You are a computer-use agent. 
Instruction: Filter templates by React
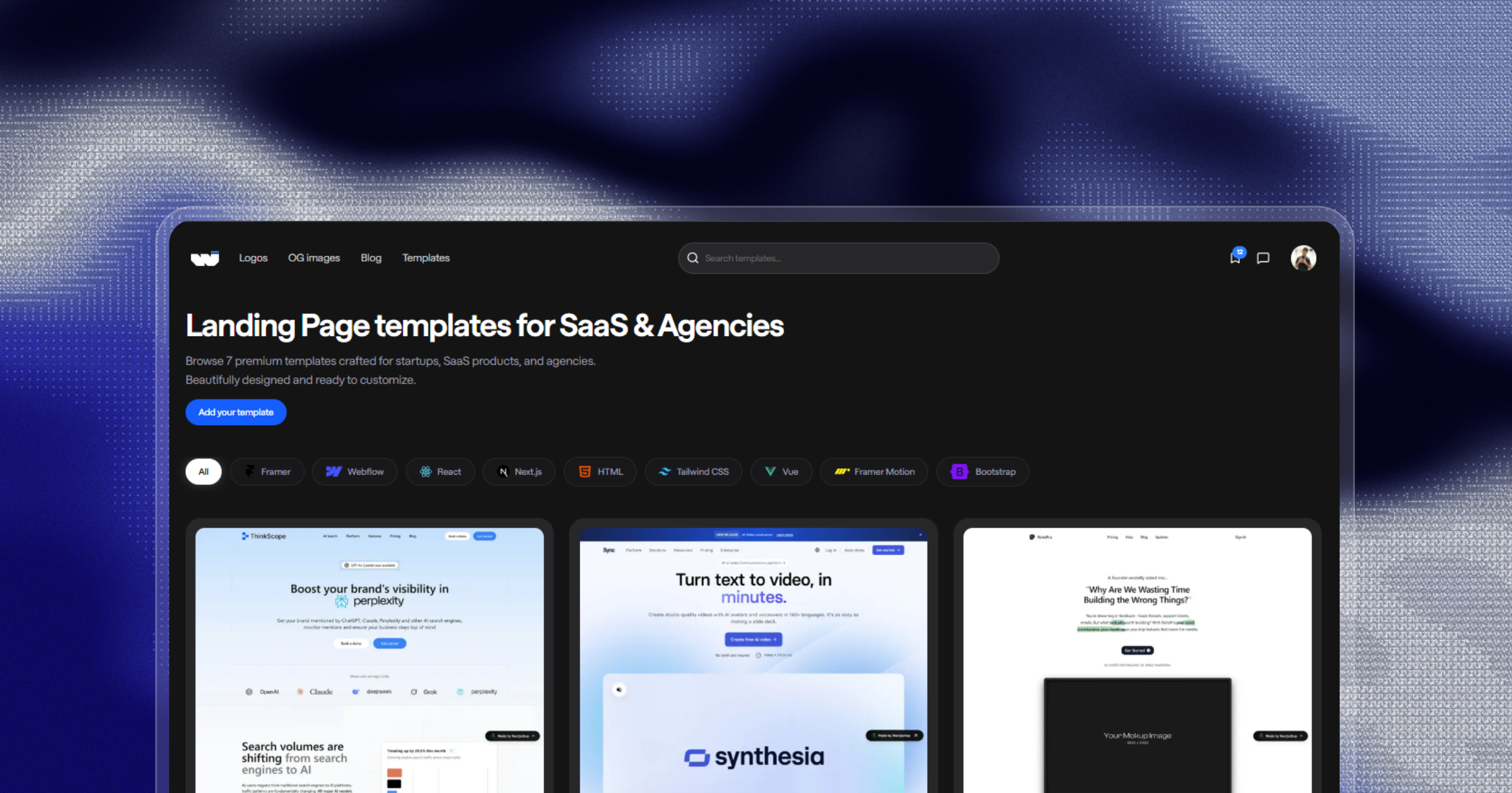[440, 472]
